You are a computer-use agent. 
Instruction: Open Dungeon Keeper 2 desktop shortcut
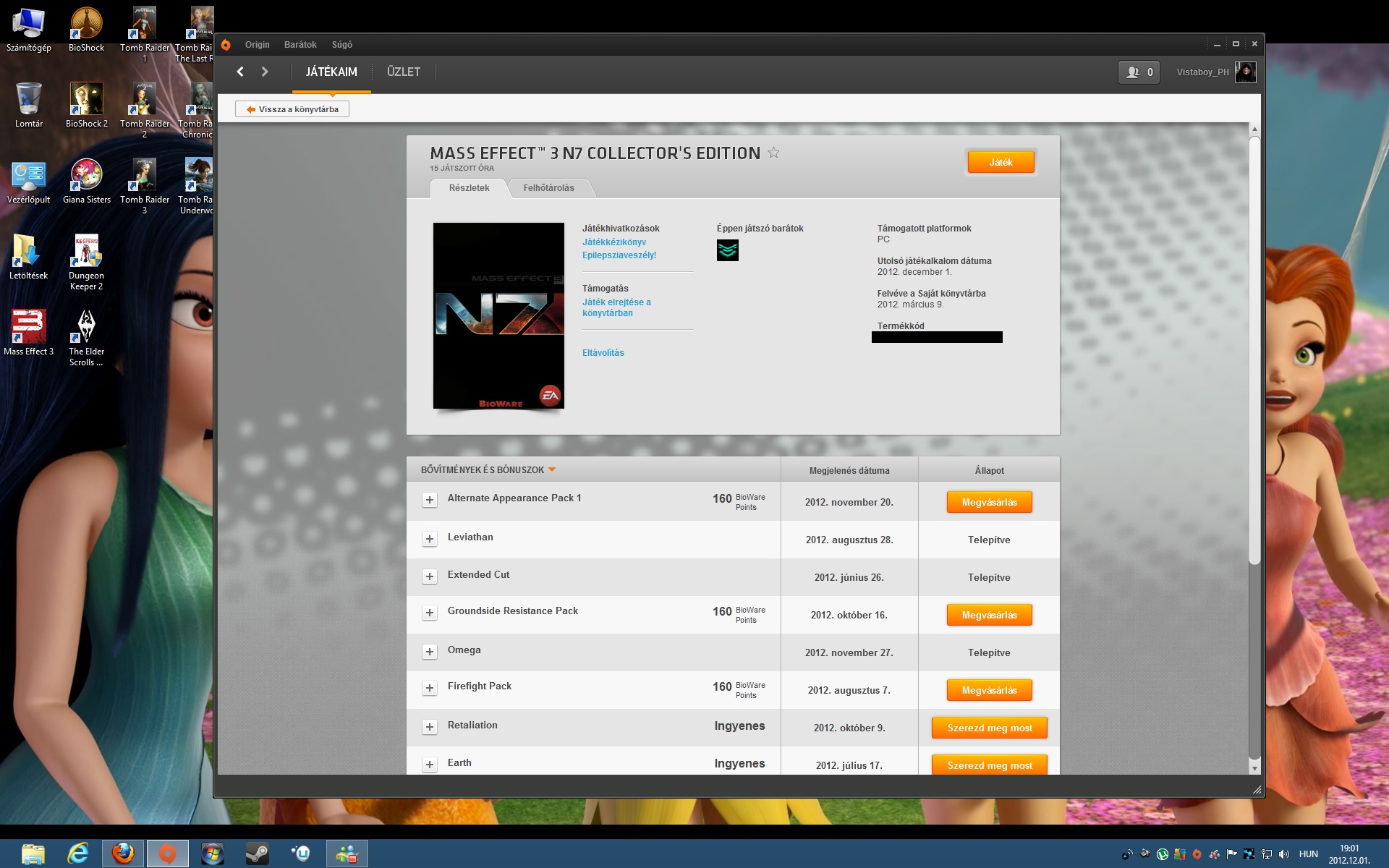86,263
